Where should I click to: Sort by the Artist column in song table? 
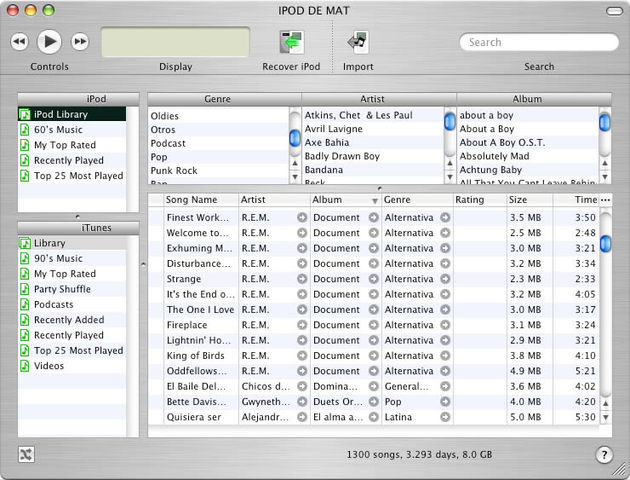[x=274, y=200]
